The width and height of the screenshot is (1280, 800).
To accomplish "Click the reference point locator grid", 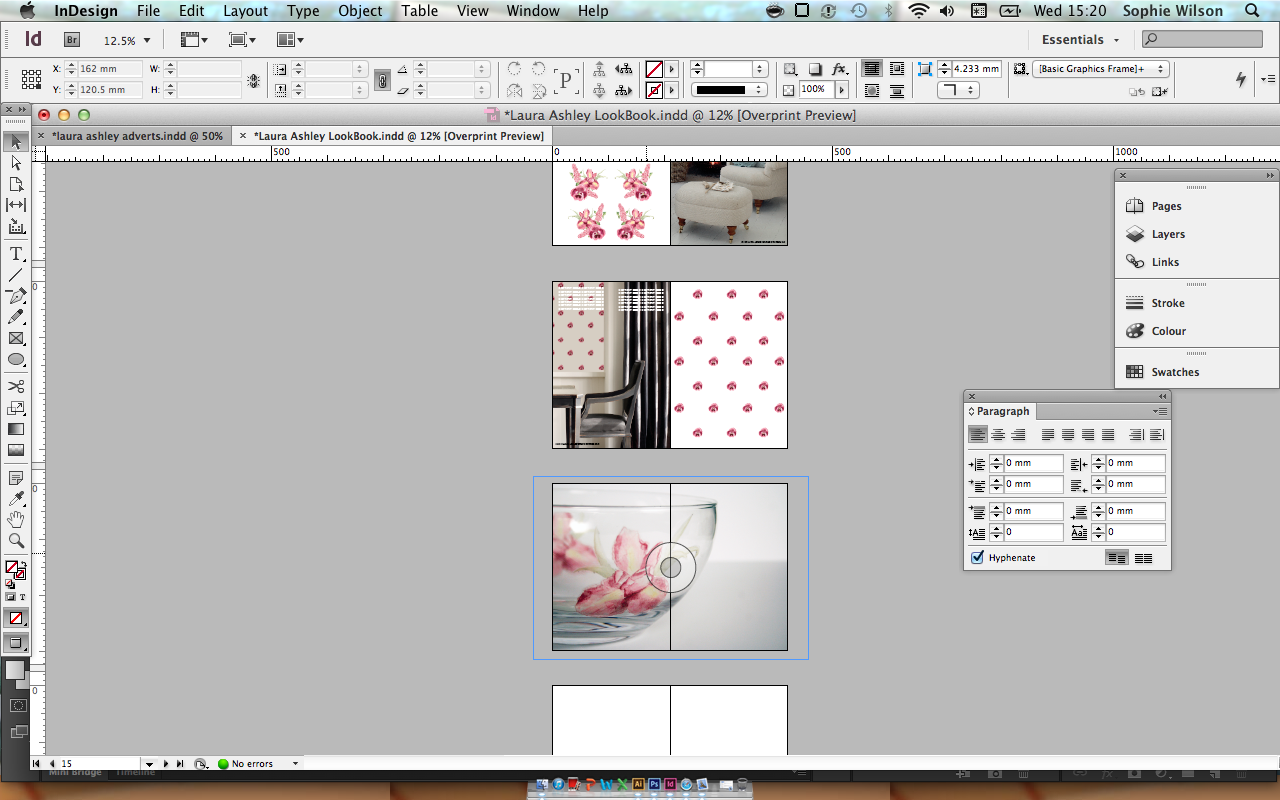I will click(31, 79).
